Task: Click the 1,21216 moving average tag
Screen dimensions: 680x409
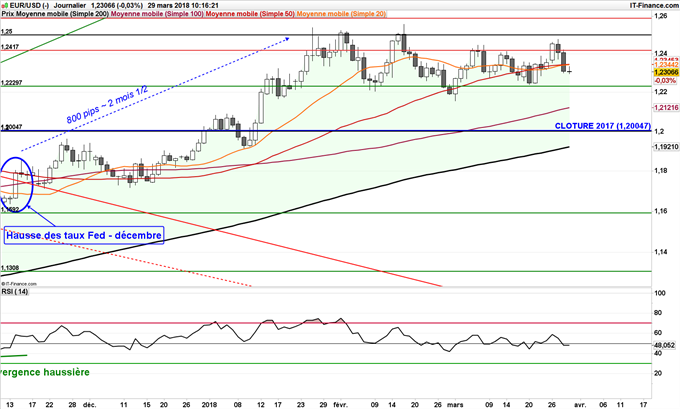Action: (x=666, y=107)
